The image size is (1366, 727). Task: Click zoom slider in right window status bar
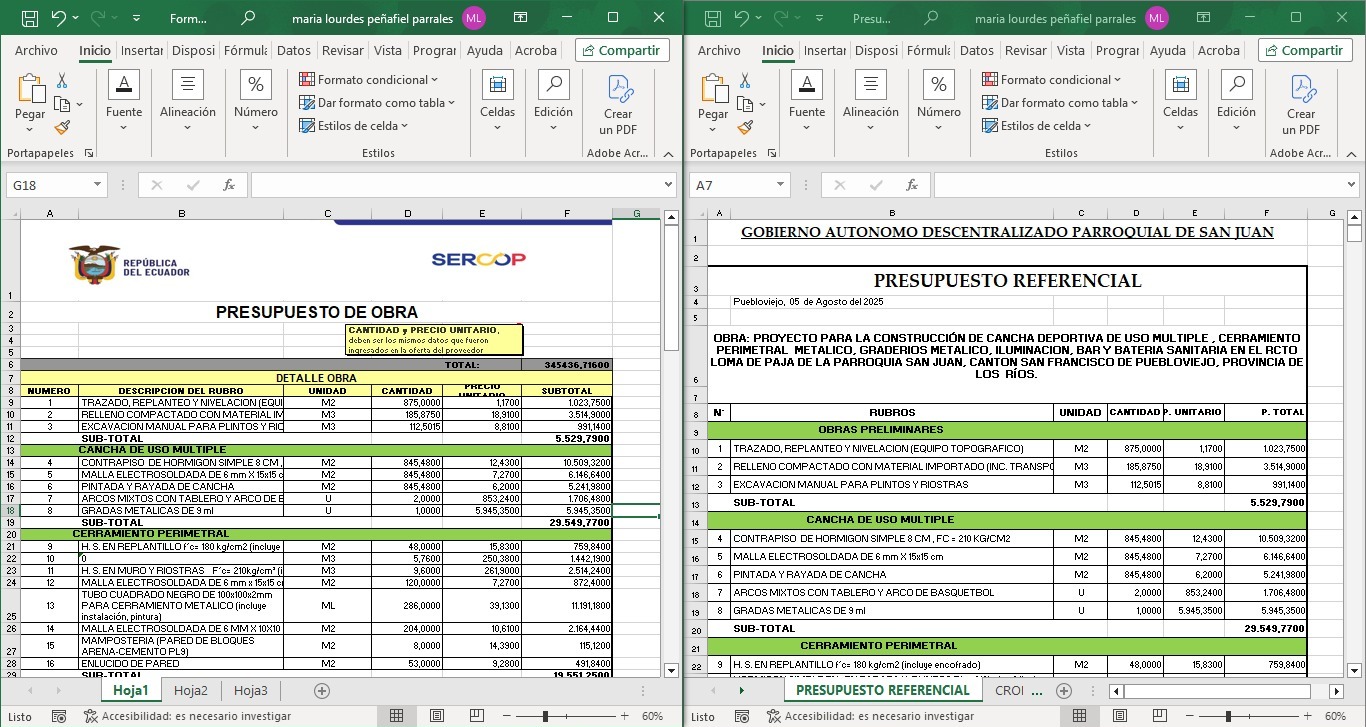click(1227, 716)
